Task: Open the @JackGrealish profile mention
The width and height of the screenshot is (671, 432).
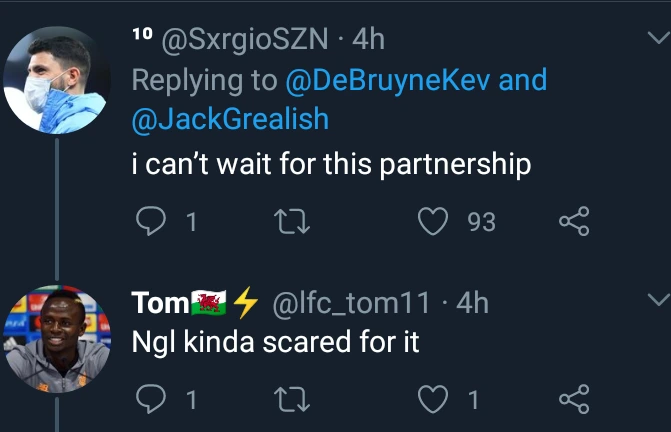Action: click(230, 118)
